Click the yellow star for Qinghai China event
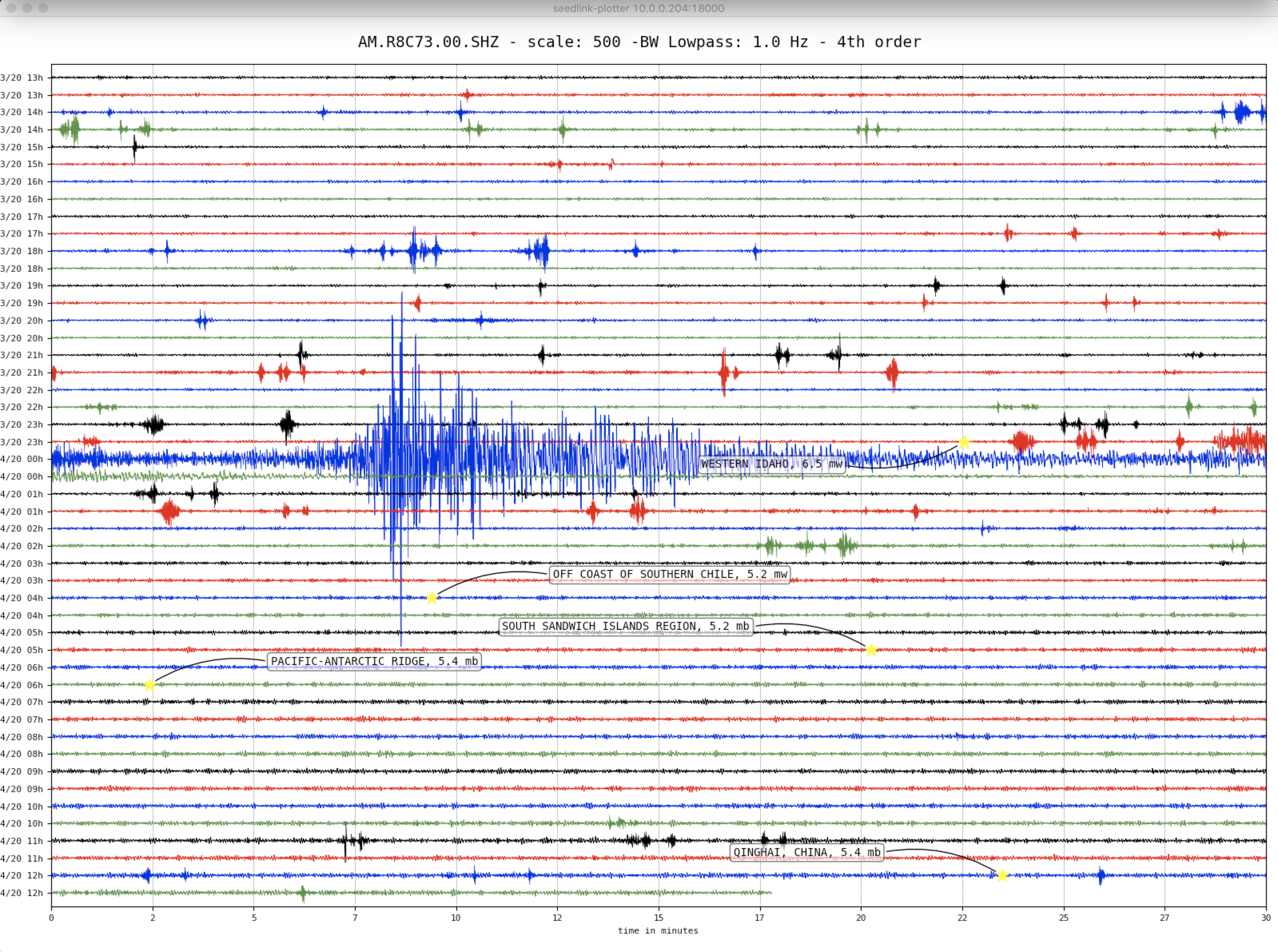Screen dimensions: 1278x952 point(1002,875)
